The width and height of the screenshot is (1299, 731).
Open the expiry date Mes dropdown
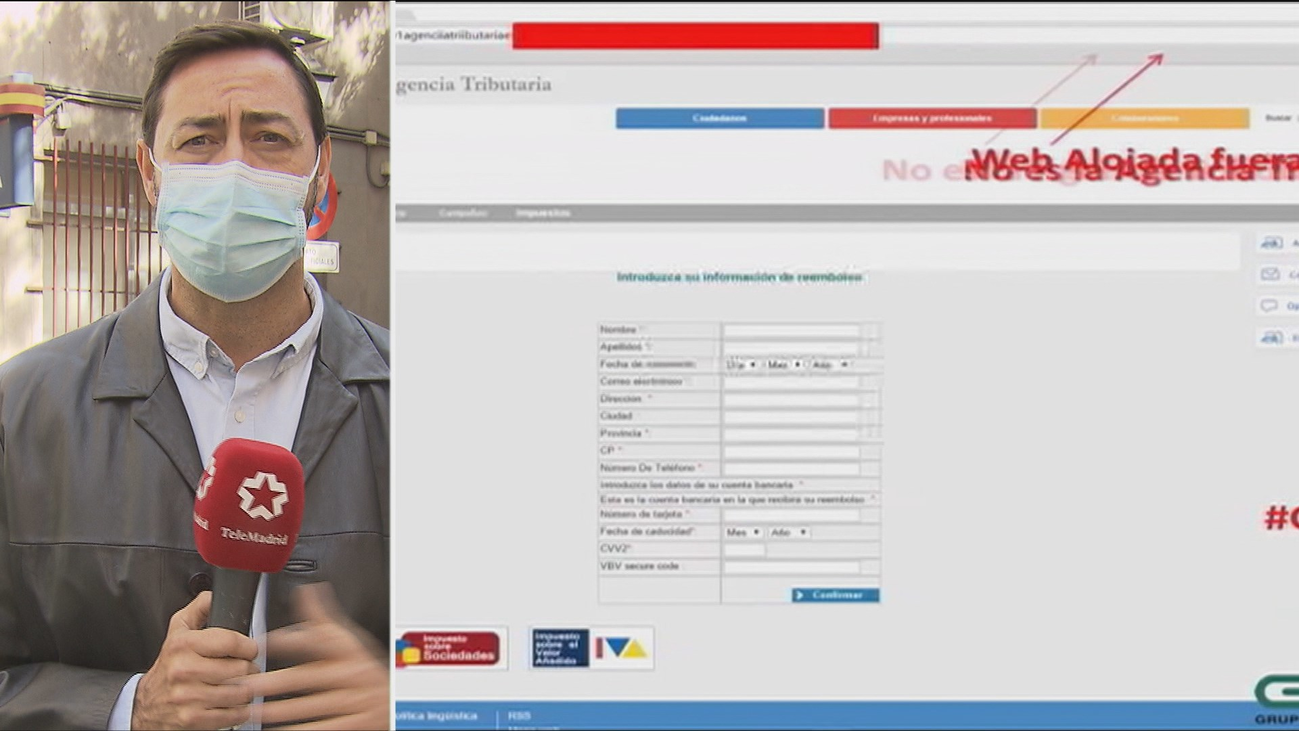743,533
